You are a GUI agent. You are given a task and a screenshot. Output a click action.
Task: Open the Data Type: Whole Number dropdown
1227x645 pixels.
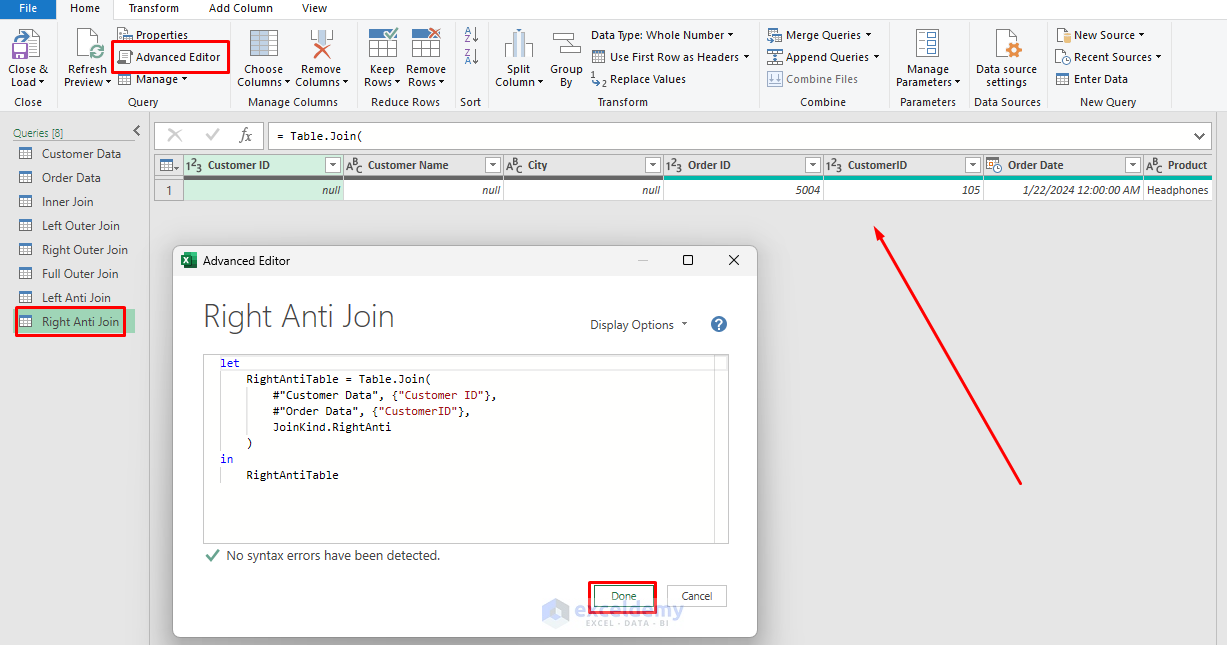tap(662, 35)
